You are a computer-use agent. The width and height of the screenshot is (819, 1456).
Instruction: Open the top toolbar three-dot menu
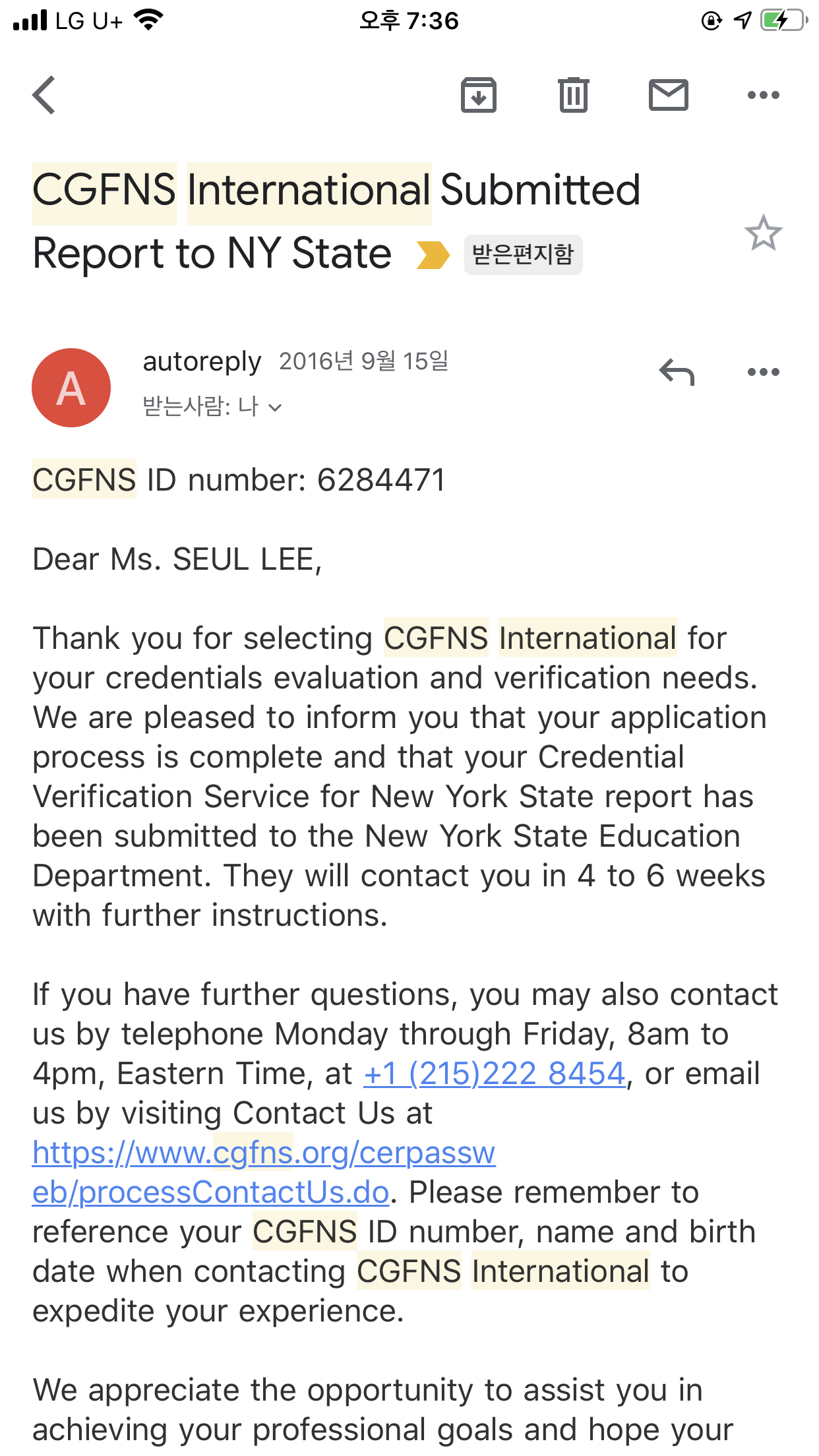pos(764,95)
